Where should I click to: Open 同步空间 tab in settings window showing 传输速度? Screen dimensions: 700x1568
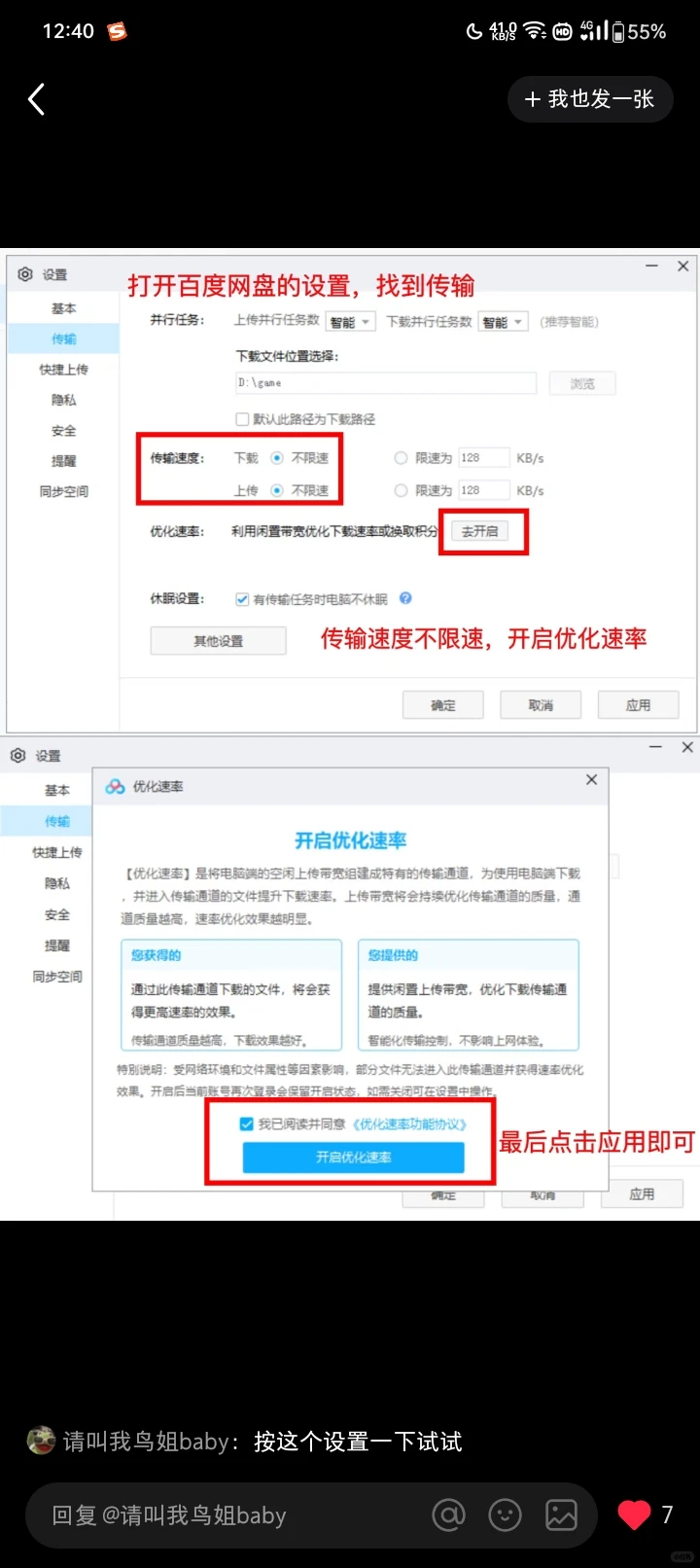(63, 491)
